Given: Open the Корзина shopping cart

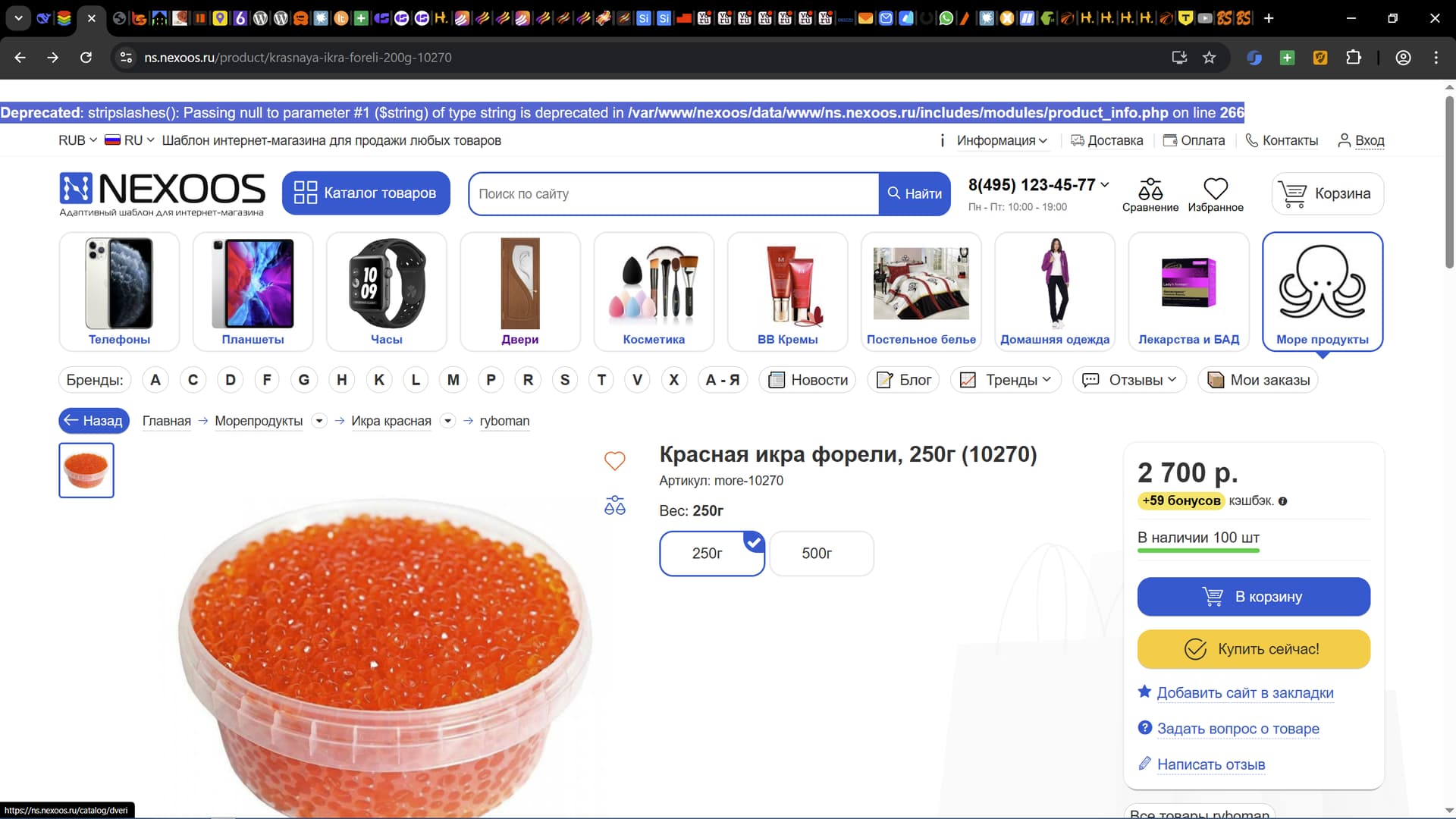Looking at the screenshot, I should coord(1327,193).
